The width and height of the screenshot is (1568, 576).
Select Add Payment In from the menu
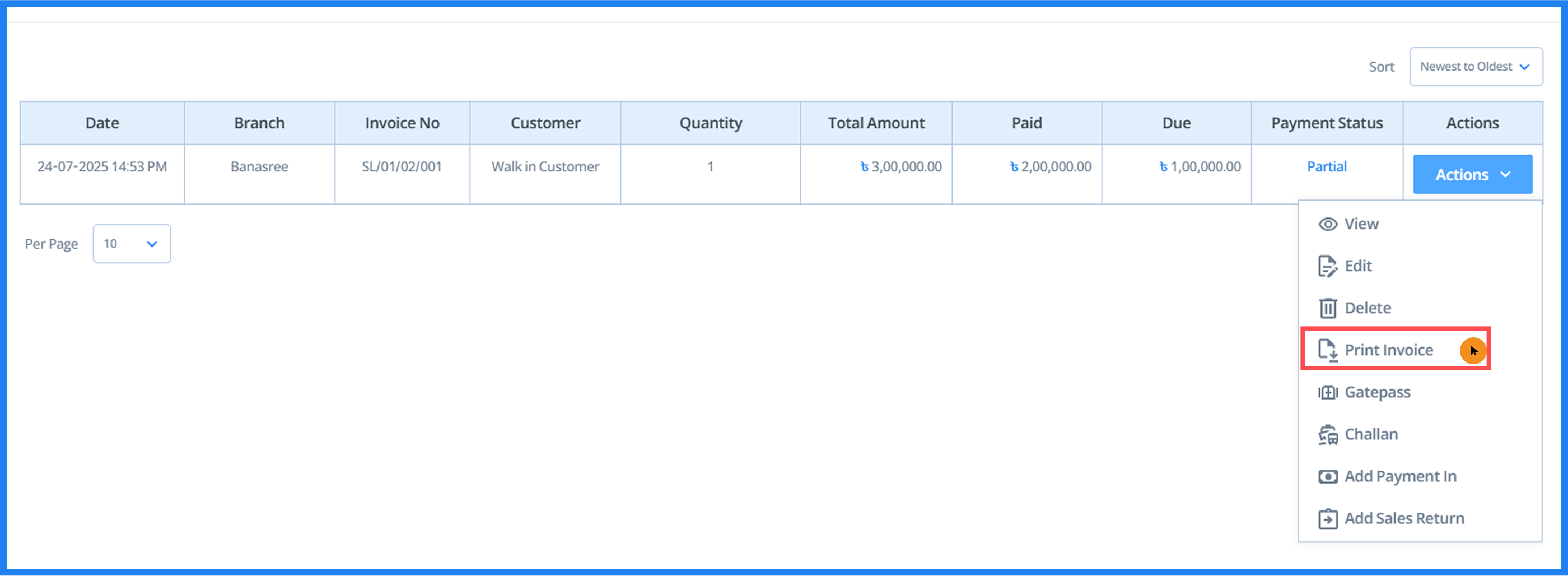(1400, 476)
